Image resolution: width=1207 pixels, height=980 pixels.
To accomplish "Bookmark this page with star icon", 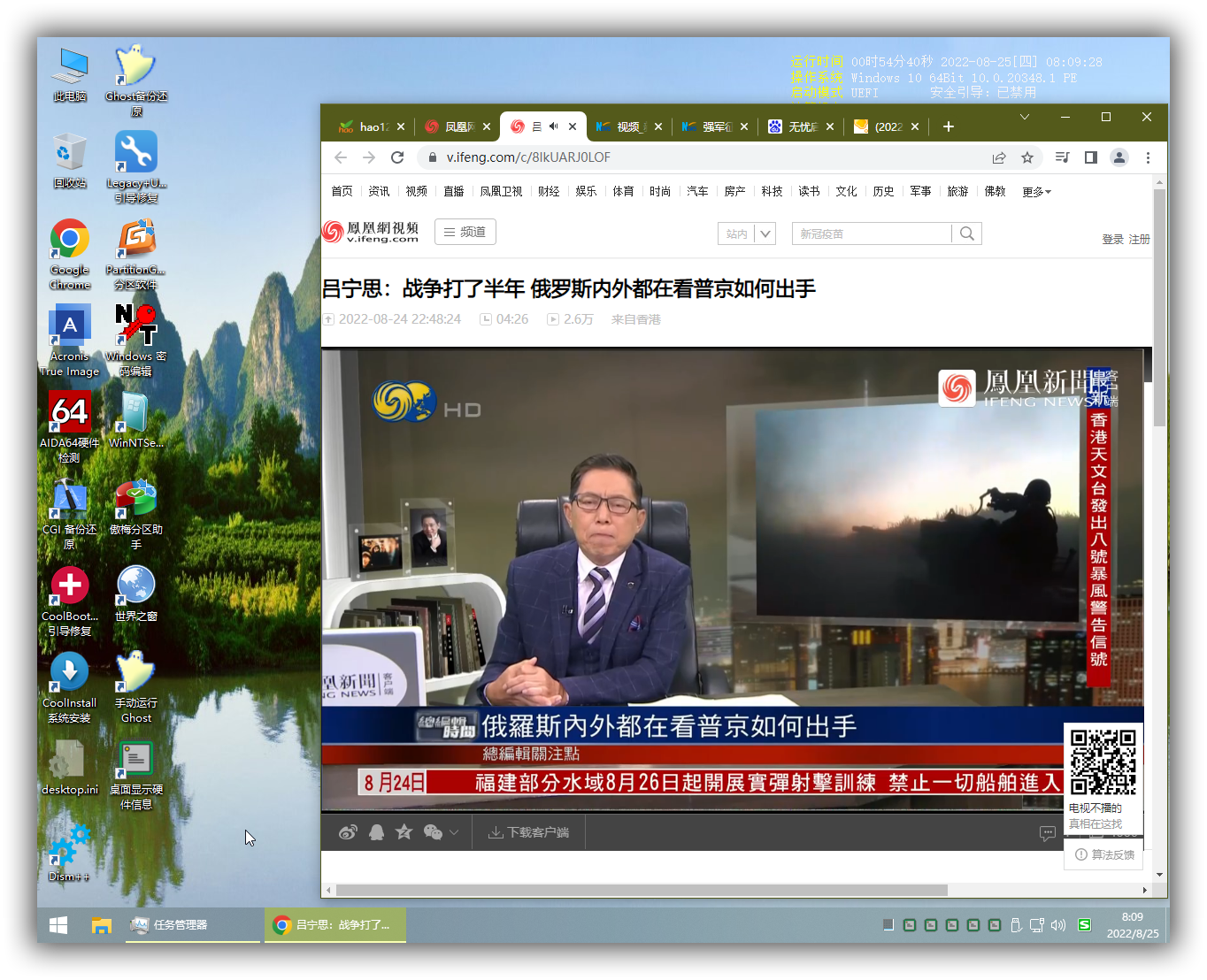I will [1027, 157].
